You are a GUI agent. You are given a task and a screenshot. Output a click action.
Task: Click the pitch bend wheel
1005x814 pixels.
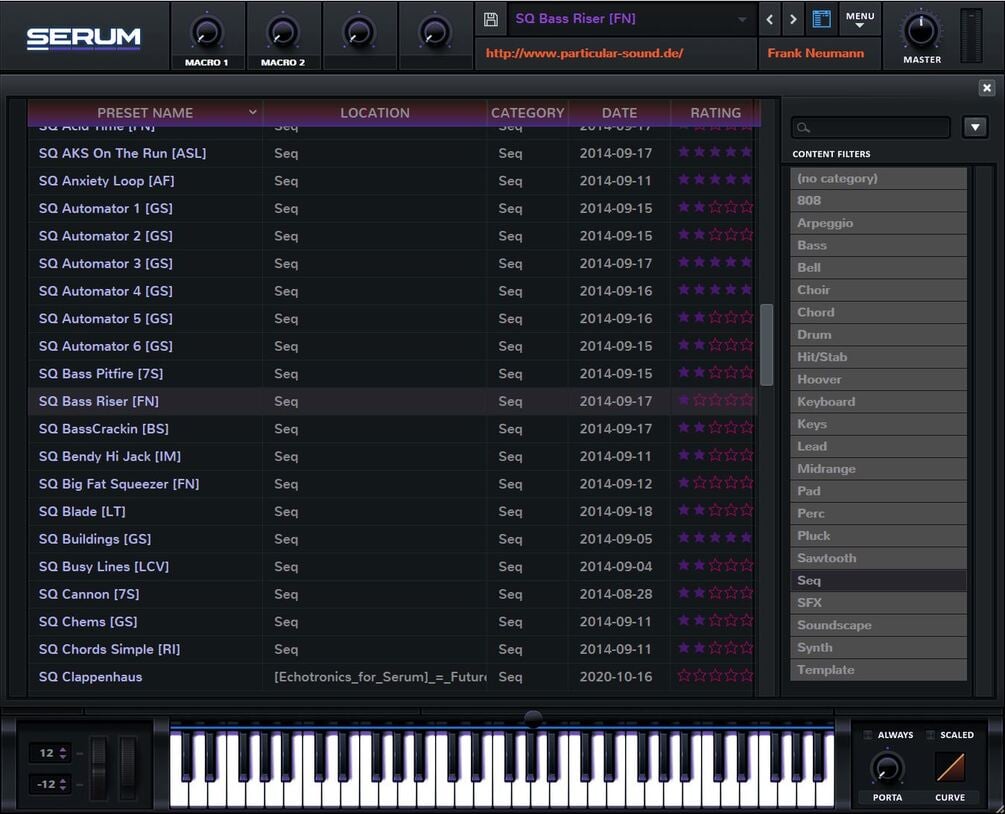point(99,768)
